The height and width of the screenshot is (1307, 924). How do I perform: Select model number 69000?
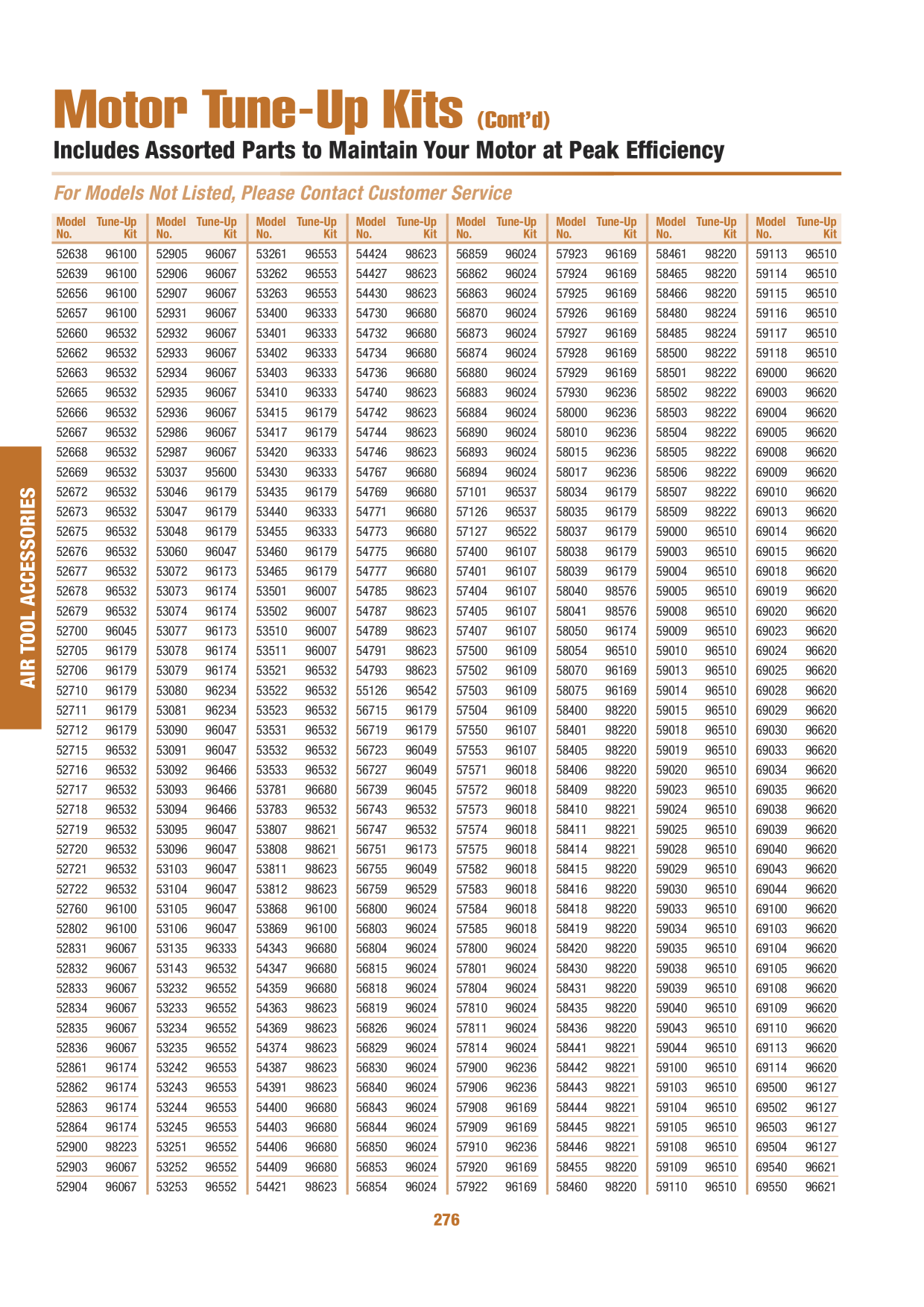pos(771,373)
